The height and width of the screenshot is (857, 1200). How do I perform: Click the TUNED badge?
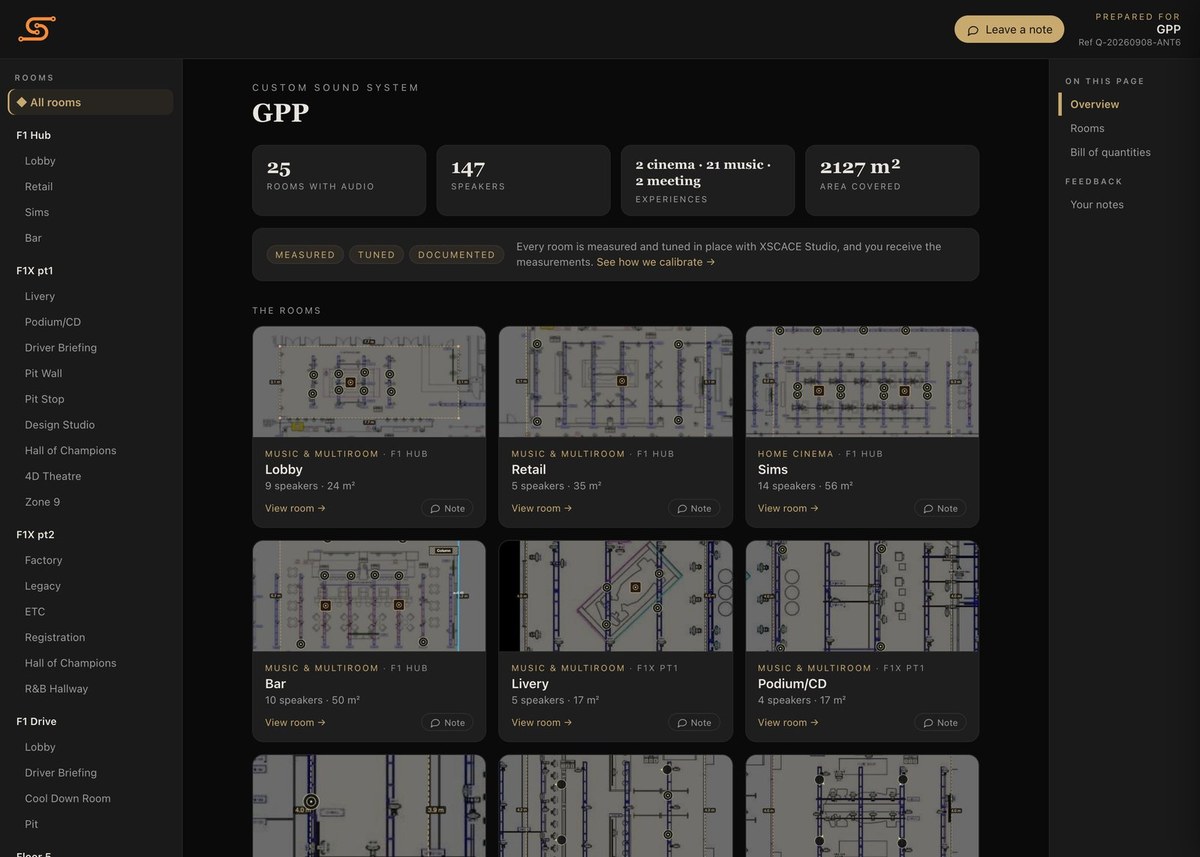[x=377, y=255]
